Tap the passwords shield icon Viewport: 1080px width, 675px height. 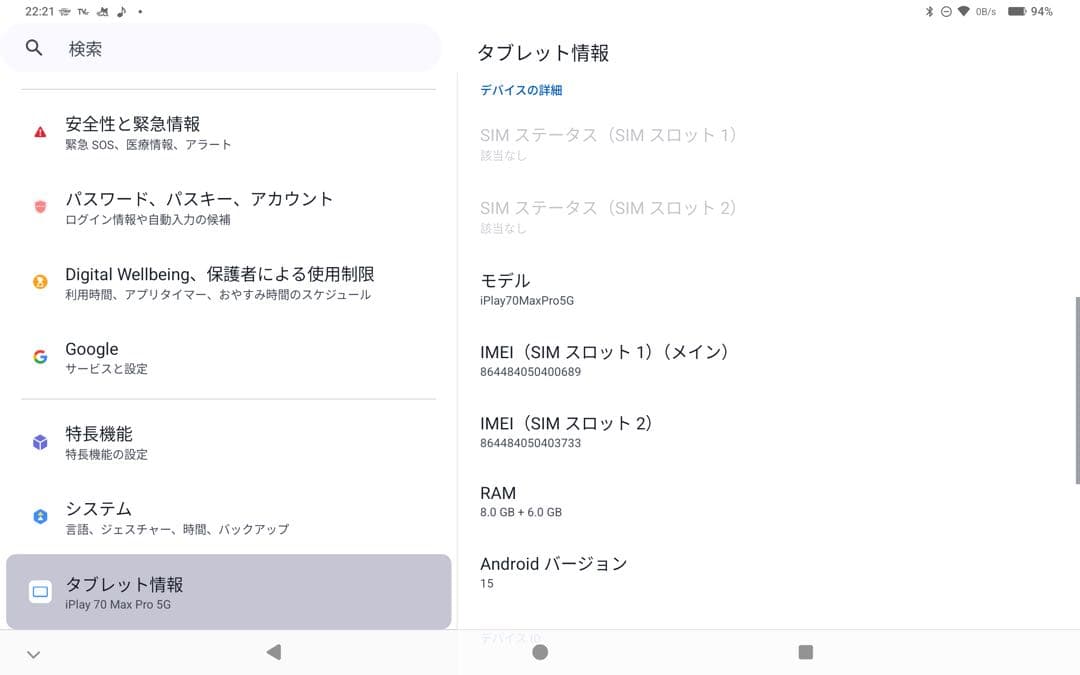click(40, 207)
